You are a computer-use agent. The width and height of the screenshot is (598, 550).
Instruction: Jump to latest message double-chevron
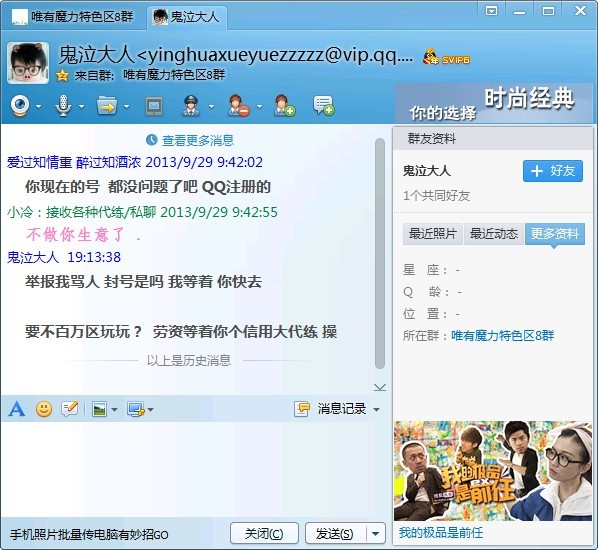[x=380, y=388]
